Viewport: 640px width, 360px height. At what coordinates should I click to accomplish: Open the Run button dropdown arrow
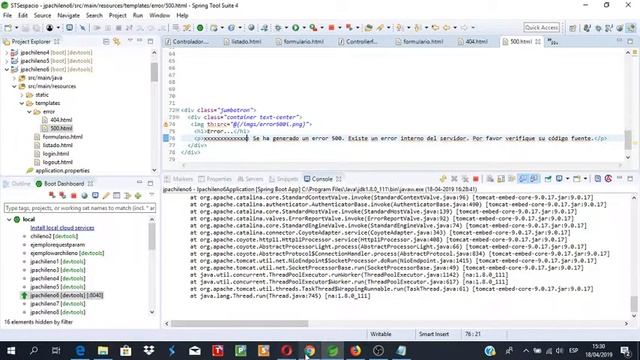click(304, 28)
